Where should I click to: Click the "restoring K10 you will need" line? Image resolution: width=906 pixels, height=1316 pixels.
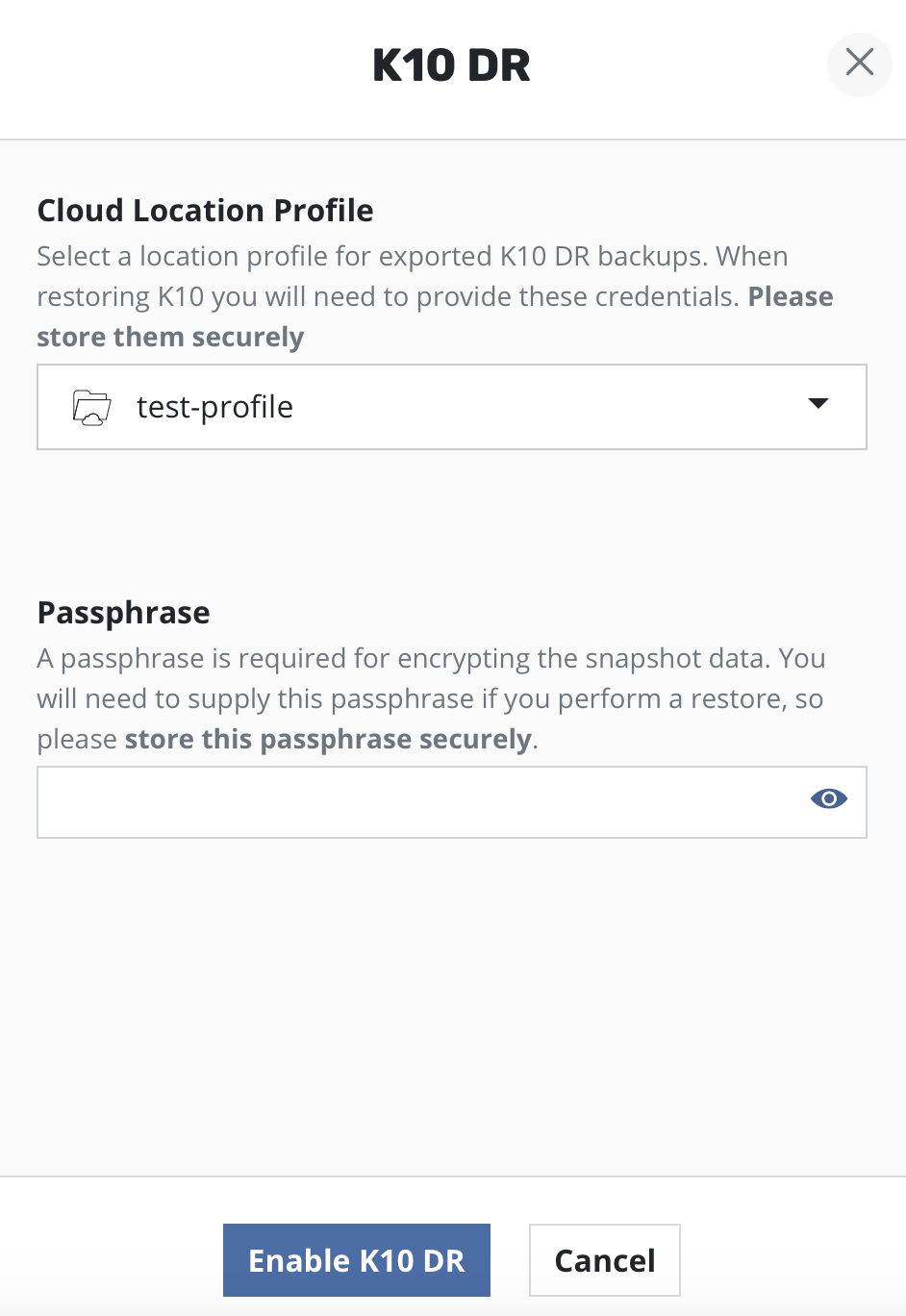[x=389, y=297]
